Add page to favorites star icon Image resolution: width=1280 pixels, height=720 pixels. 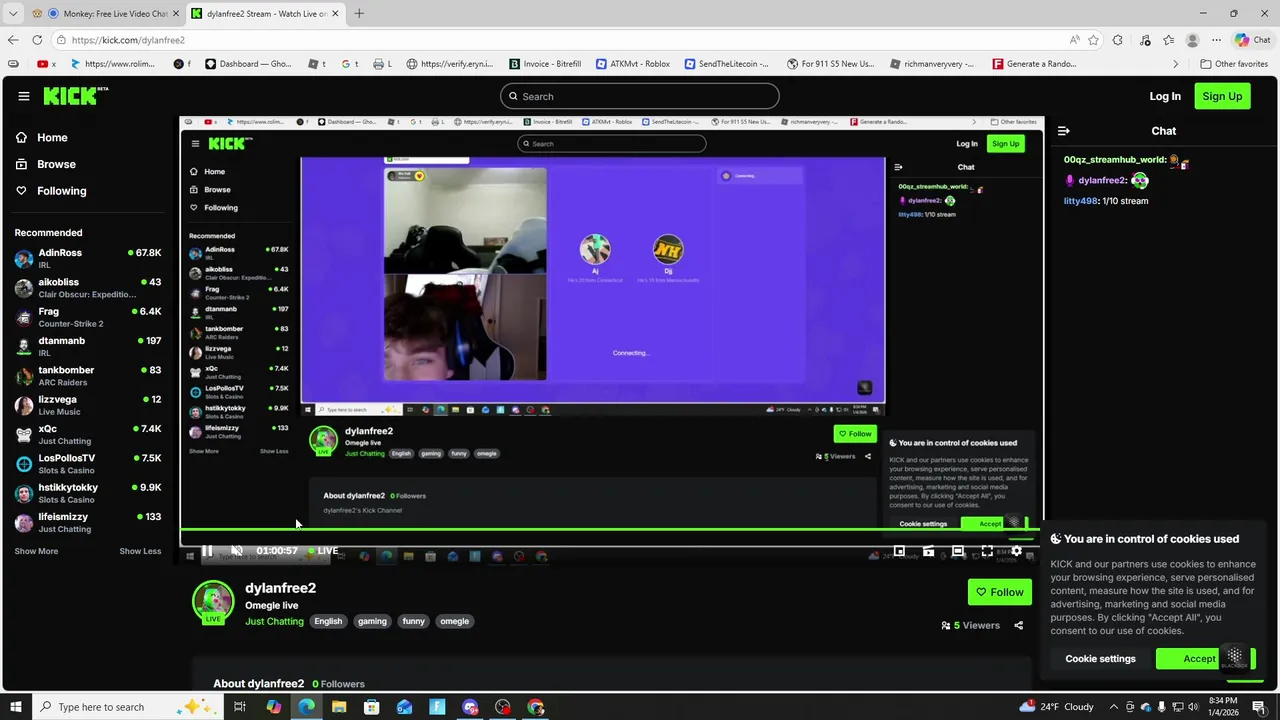1093,40
